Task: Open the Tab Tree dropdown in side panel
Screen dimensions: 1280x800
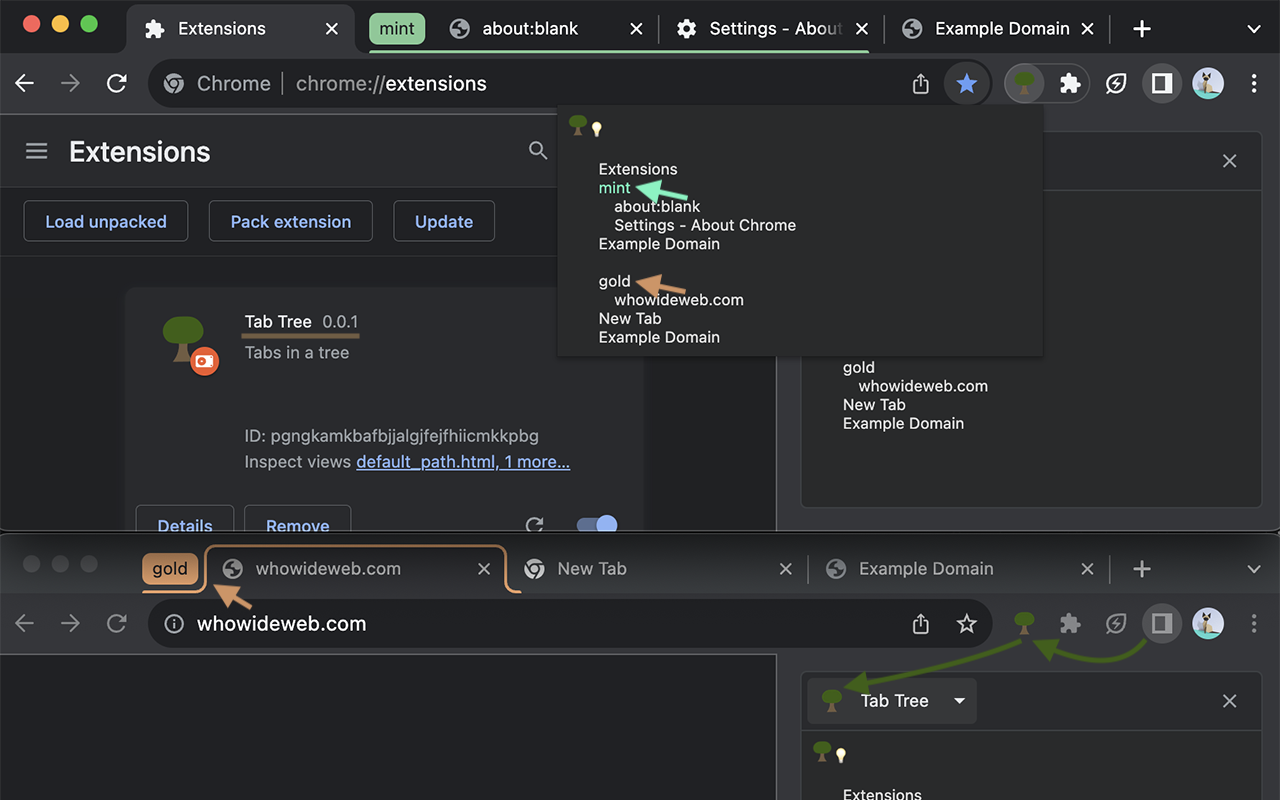Action: [x=959, y=701]
